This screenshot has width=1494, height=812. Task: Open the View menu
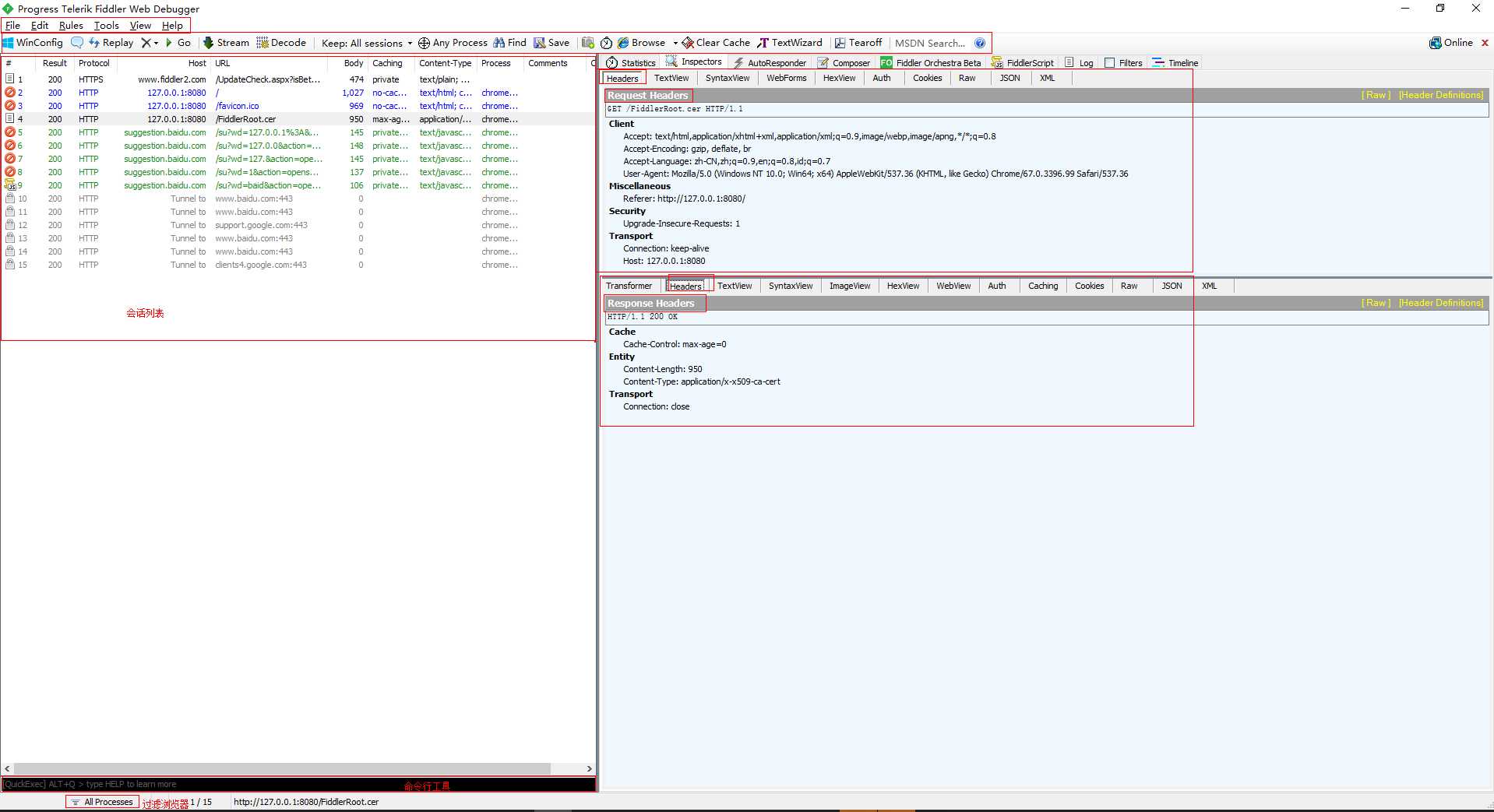tap(140, 26)
